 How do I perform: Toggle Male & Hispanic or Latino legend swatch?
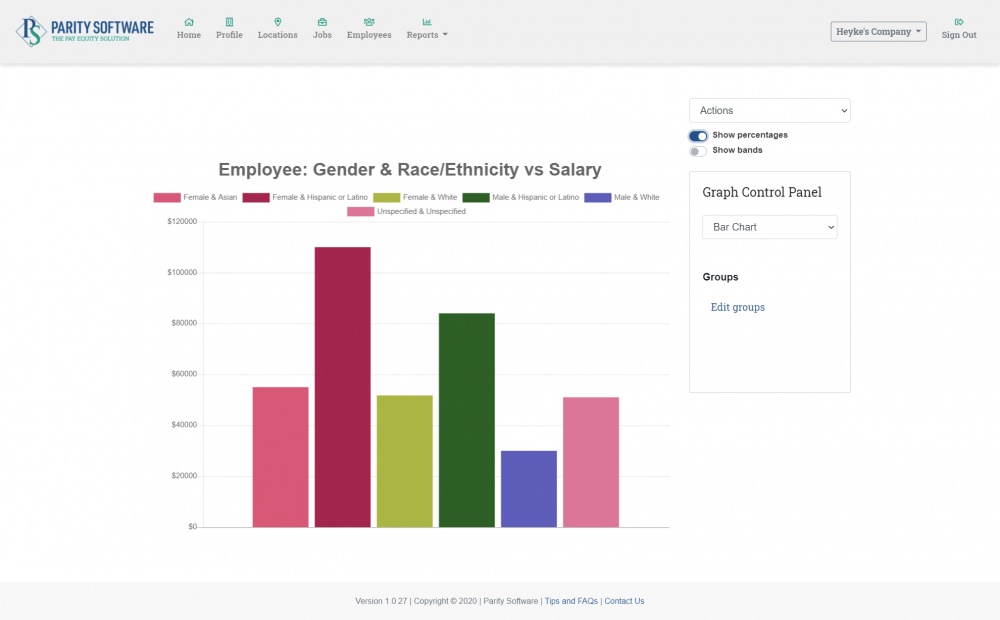click(476, 198)
